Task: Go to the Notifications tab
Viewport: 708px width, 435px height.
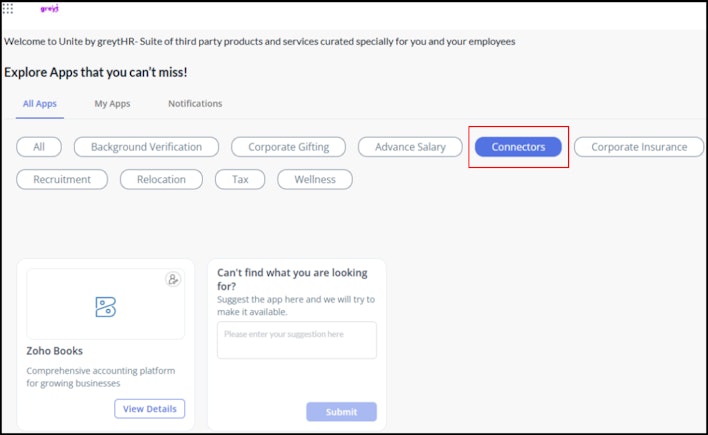Action: click(195, 104)
